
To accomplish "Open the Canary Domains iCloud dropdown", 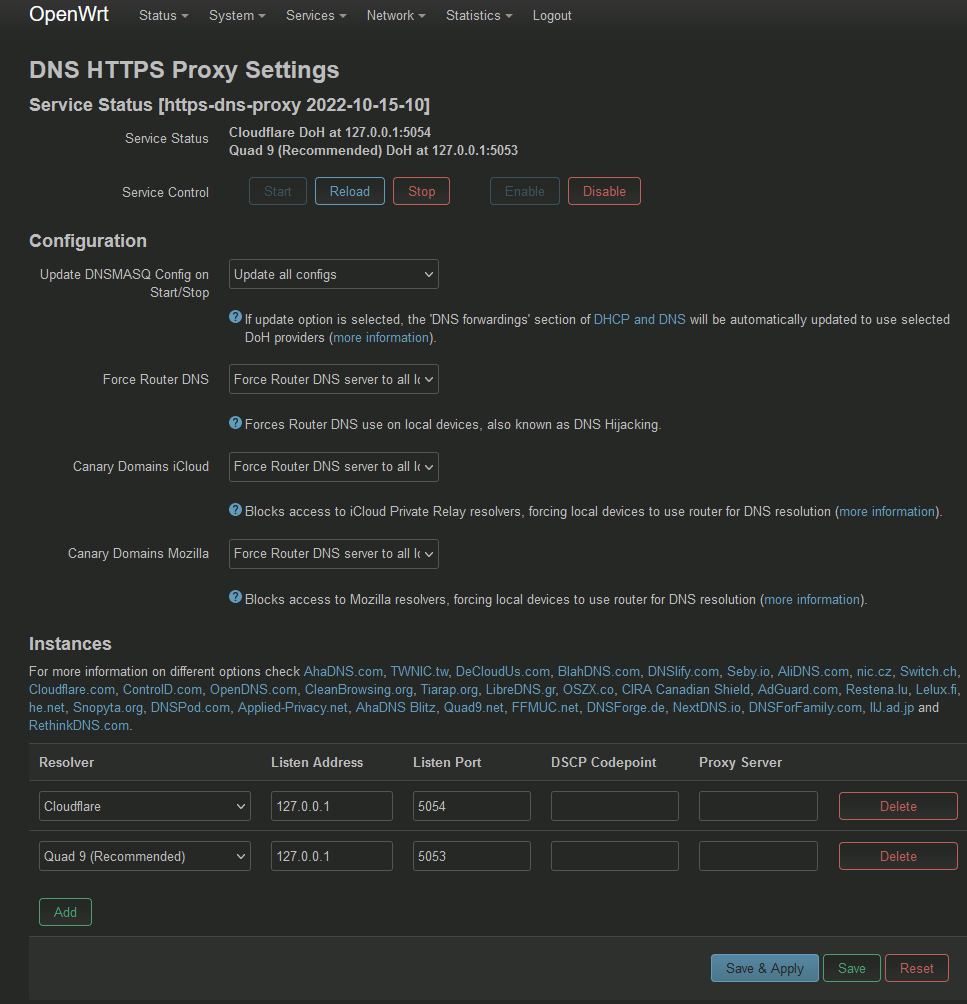I will coord(333,467).
